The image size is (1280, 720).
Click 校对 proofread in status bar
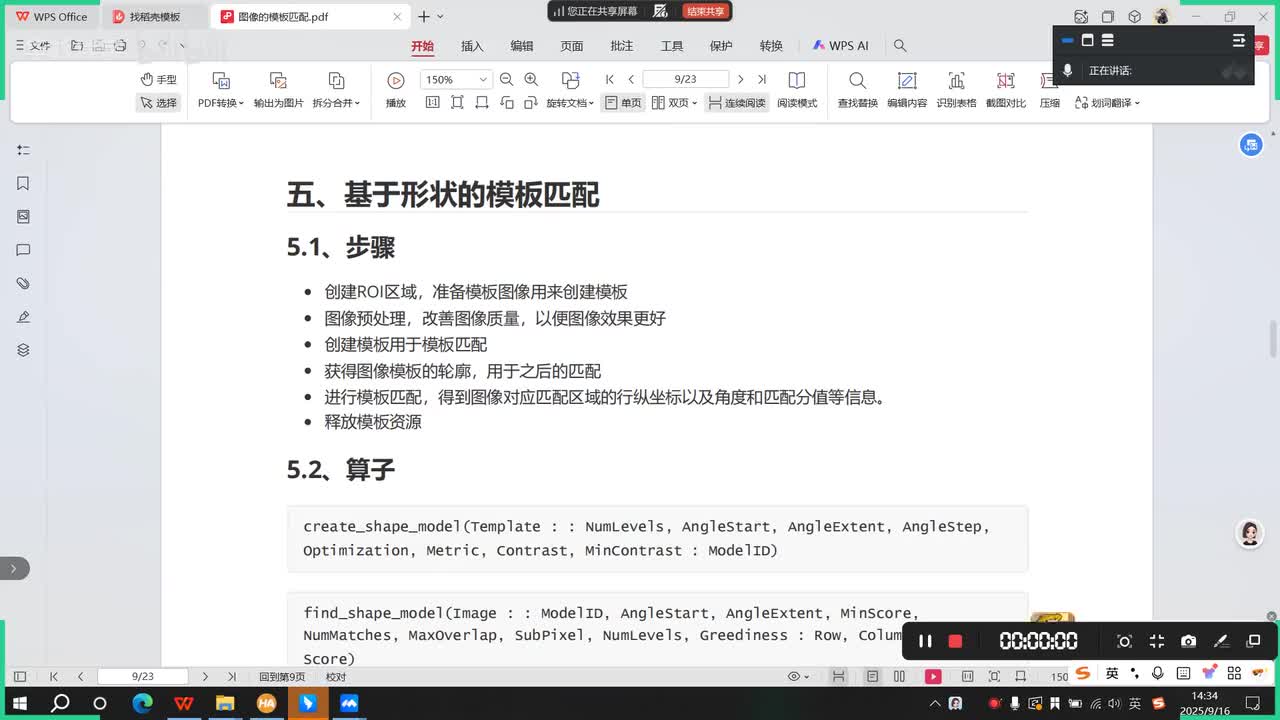pyautogui.click(x=336, y=677)
